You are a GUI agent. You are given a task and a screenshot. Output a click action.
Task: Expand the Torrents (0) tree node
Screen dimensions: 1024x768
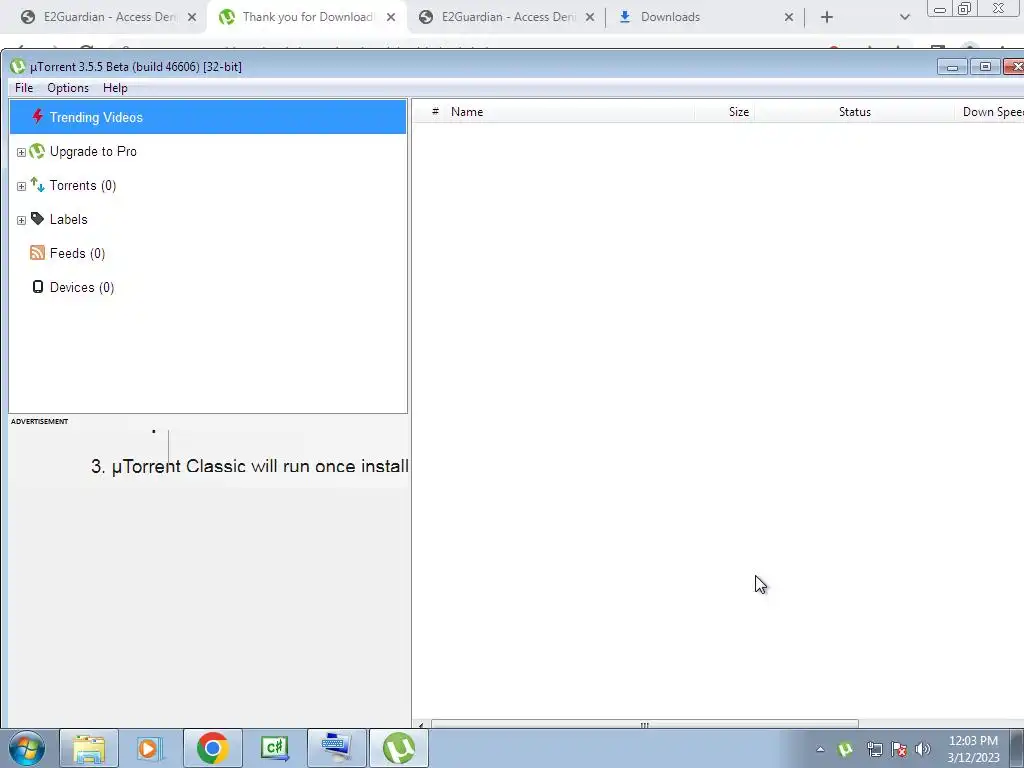tap(21, 186)
